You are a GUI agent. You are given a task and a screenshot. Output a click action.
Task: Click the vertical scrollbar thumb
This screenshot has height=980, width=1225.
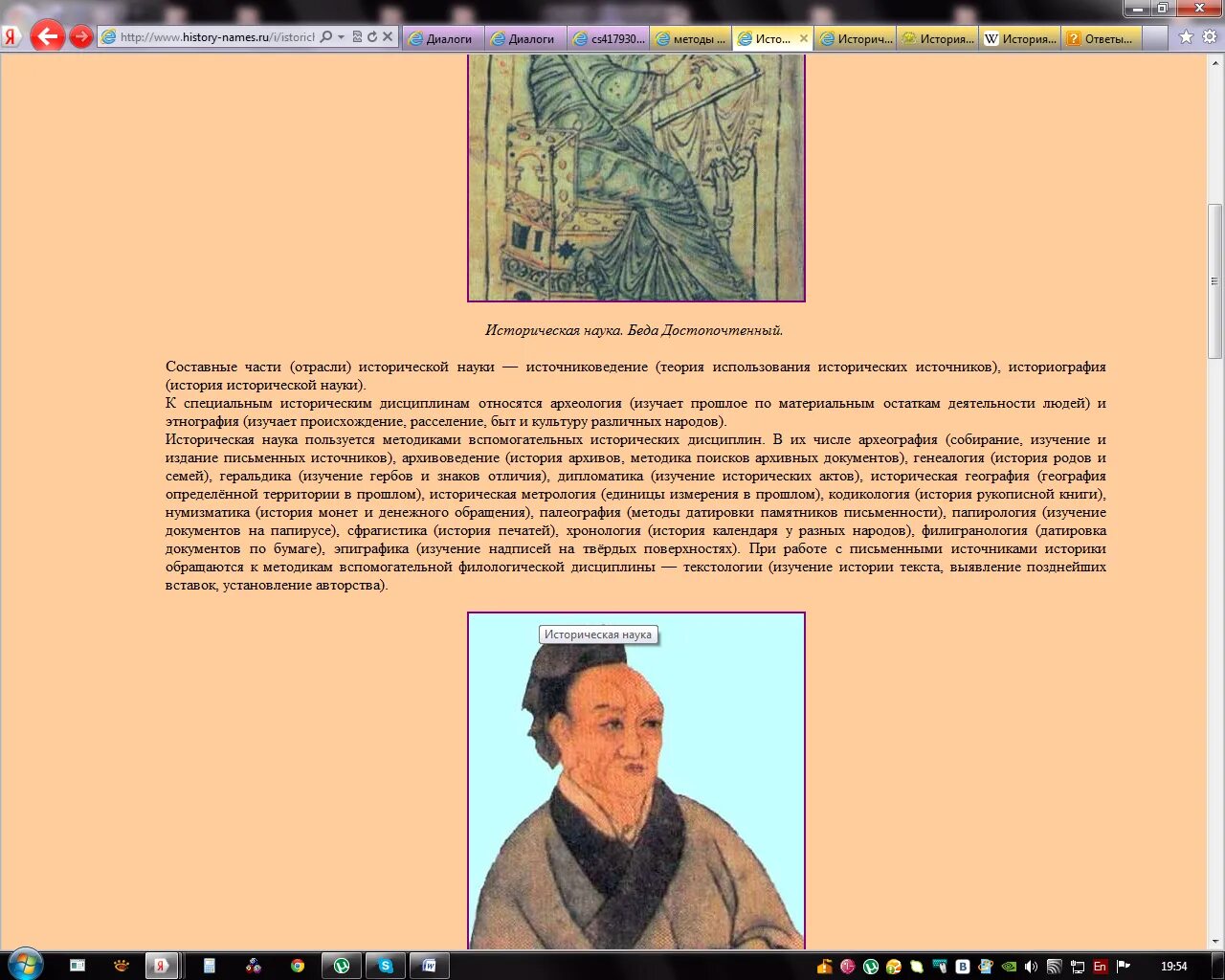pos(1215,280)
